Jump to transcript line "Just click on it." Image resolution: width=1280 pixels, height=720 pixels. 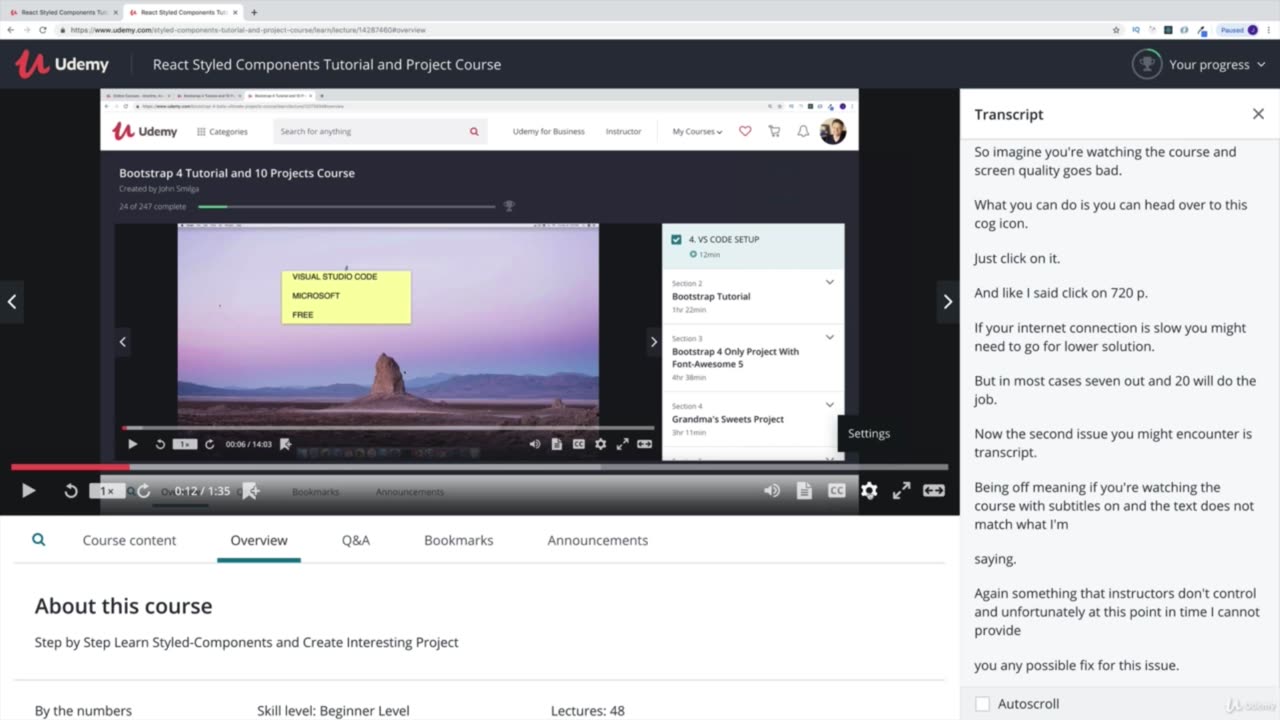point(1017,258)
